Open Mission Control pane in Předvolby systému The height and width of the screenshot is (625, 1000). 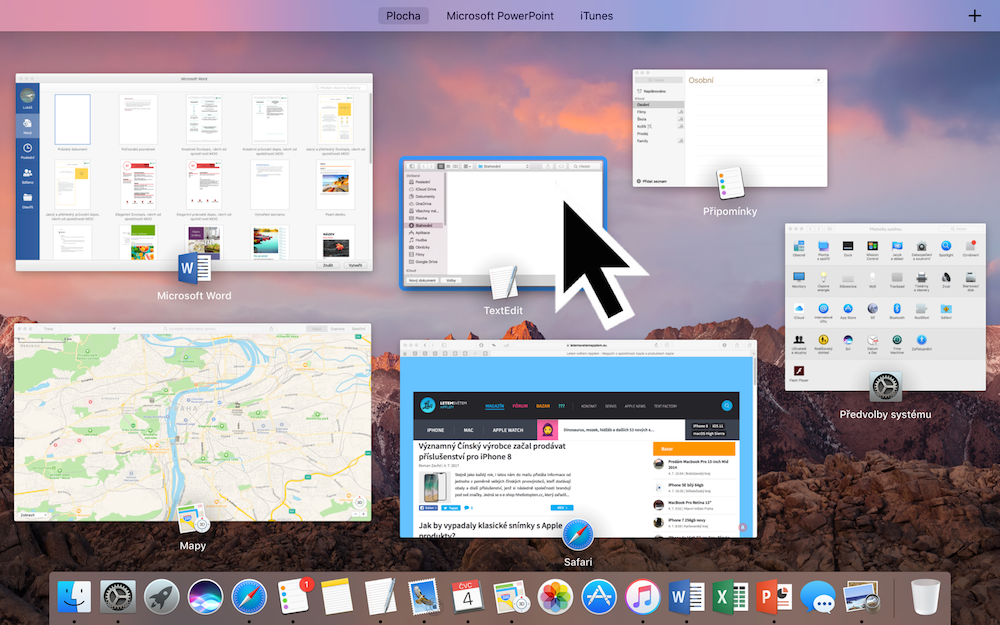point(872,249)
